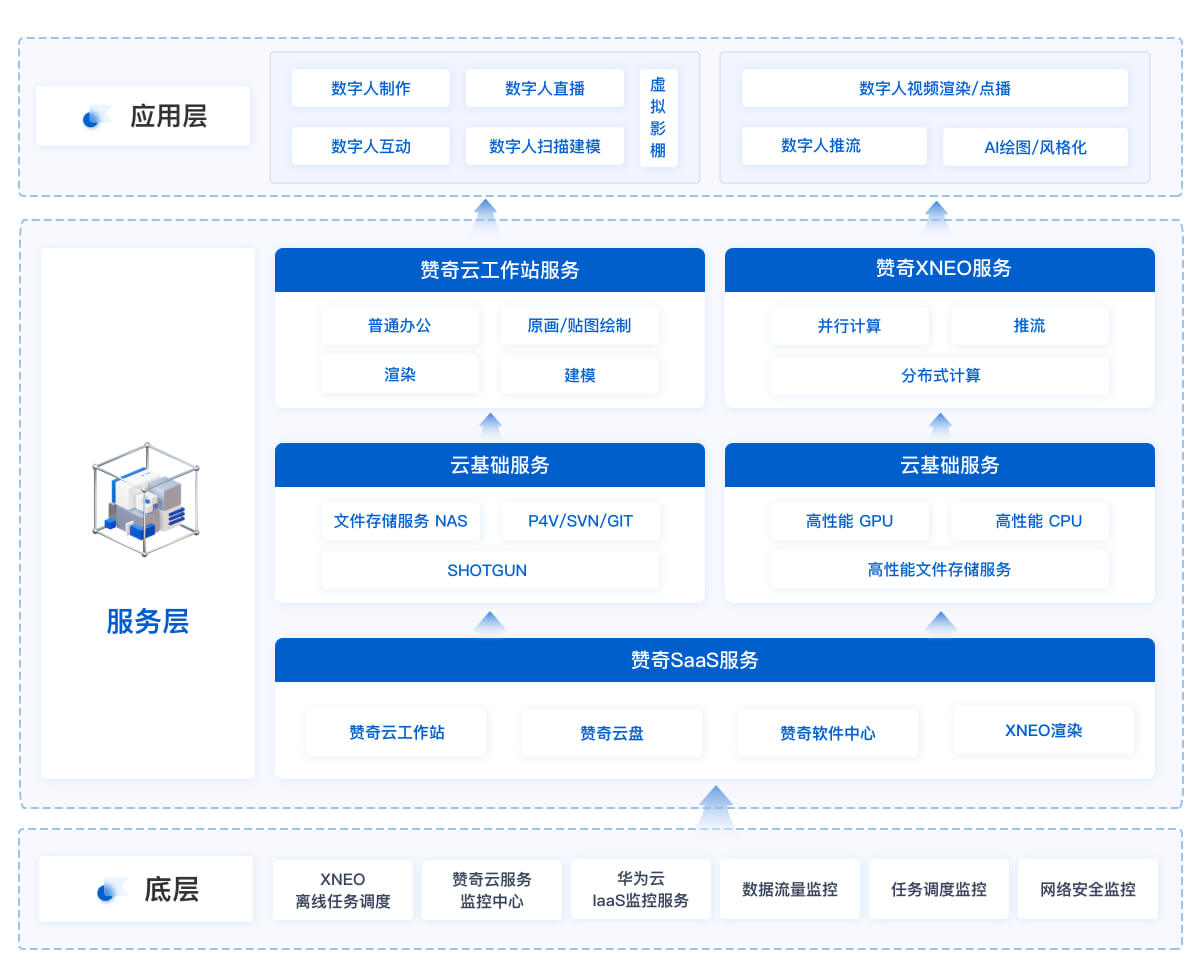Select the 数字人制作 module

point(370,88)
